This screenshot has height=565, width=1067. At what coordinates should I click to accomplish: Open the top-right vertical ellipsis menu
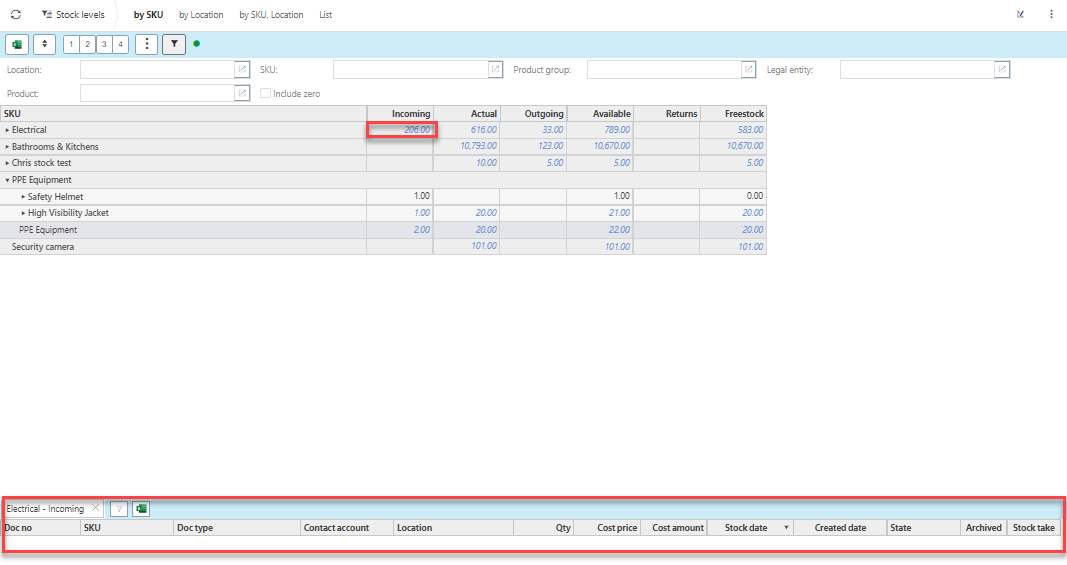1051,15
